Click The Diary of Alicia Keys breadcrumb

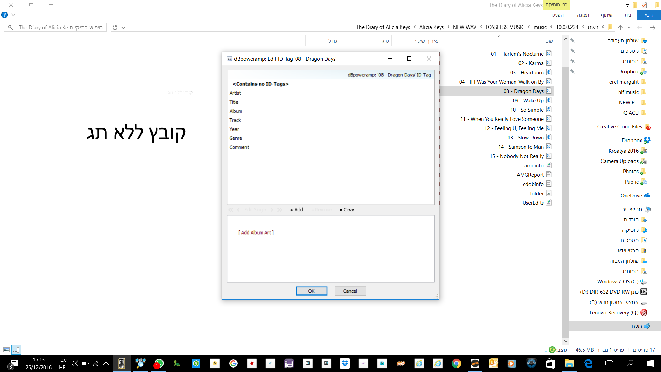(383, 27)
